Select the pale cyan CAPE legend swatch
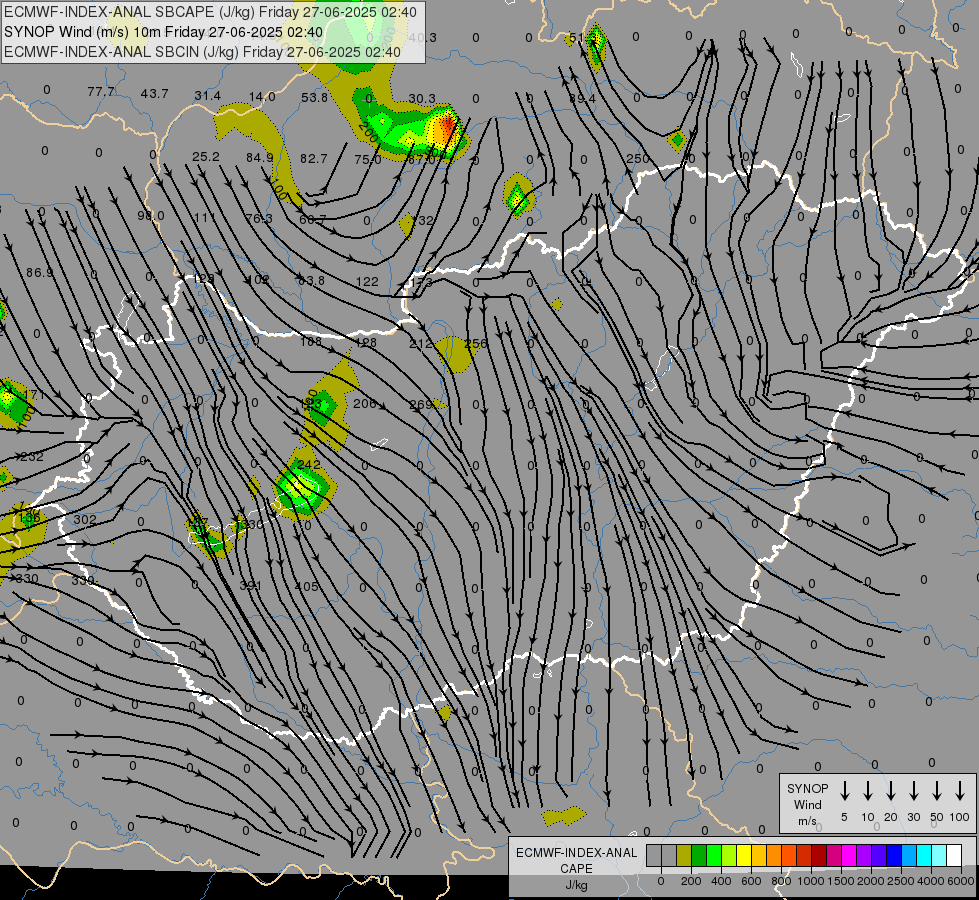 pos(939,855)
